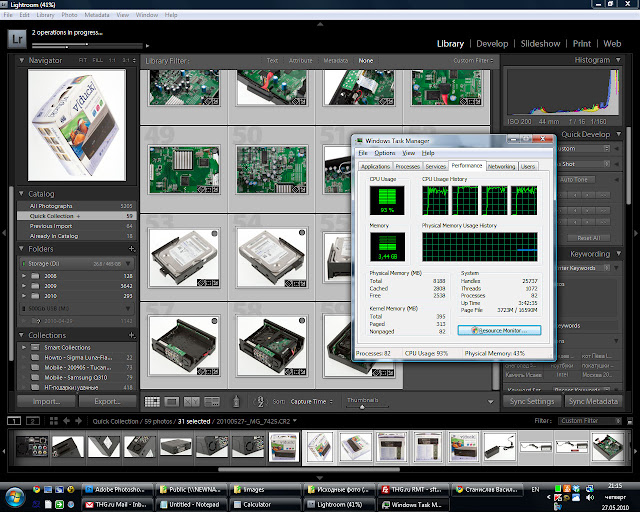Hide the left panel group arrow
The width and height of the screenshot is (640, 512).
coord(4,233)
